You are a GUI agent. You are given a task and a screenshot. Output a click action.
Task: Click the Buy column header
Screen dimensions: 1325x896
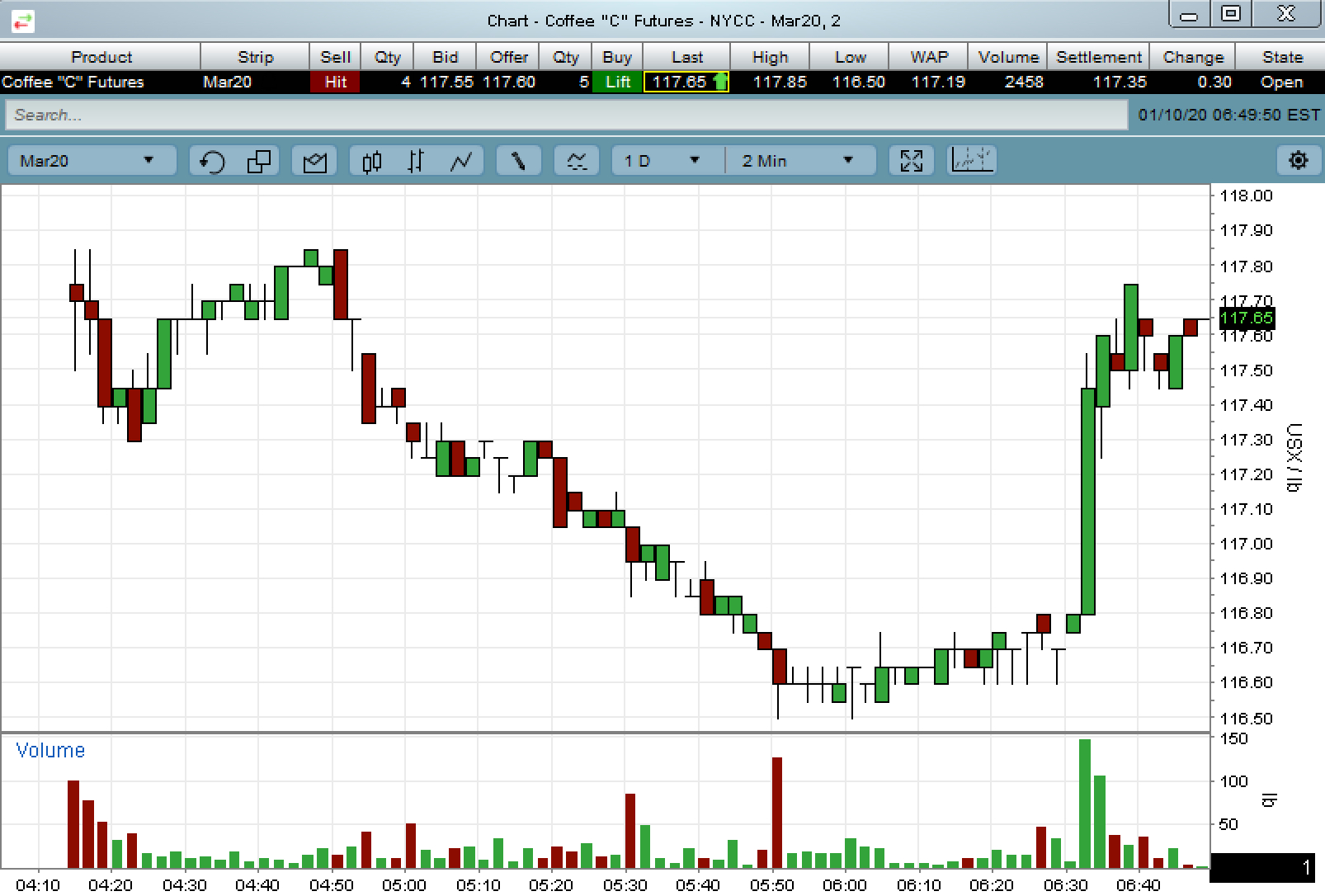pos(616,57)
